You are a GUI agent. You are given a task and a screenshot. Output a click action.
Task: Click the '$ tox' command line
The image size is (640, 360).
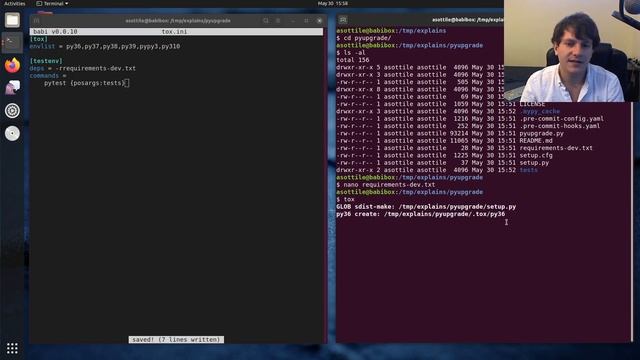345,200
